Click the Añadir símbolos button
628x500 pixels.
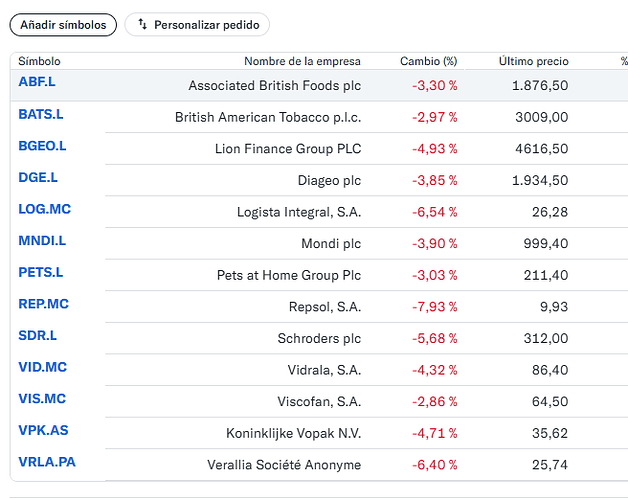[63, 25]
